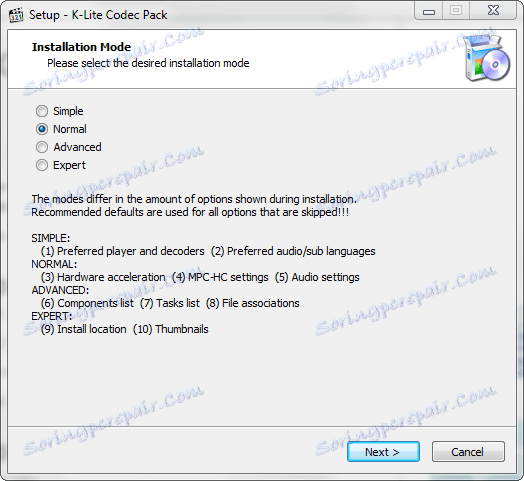Image resolution: width=524 pixels, height=481 pixels.
Task: Click '(10) Thumbnails' text
Action: (171, 330)
